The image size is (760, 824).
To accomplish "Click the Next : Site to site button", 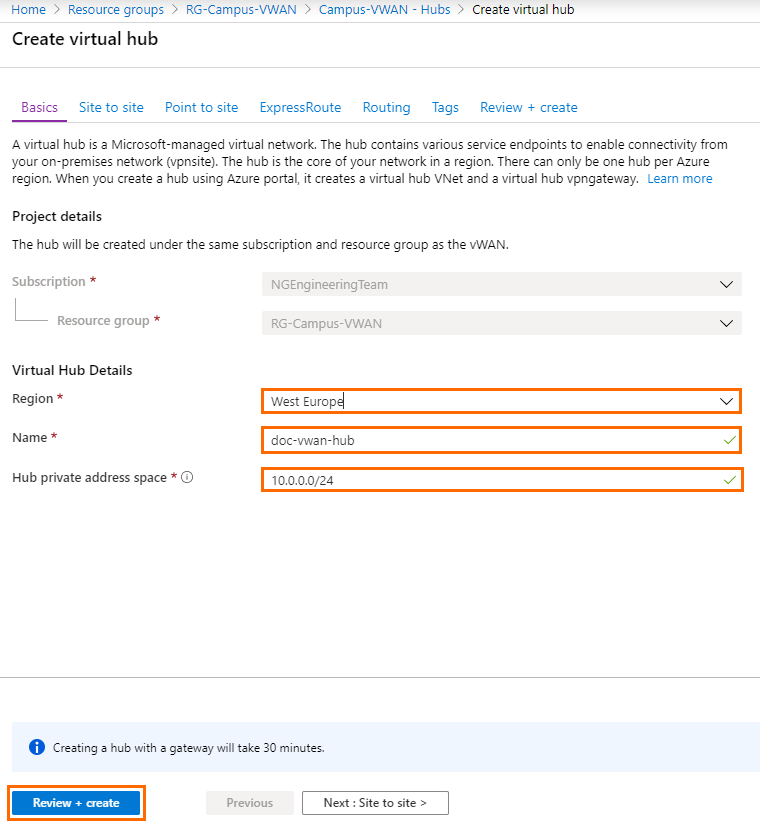I will tap(375, 802).
